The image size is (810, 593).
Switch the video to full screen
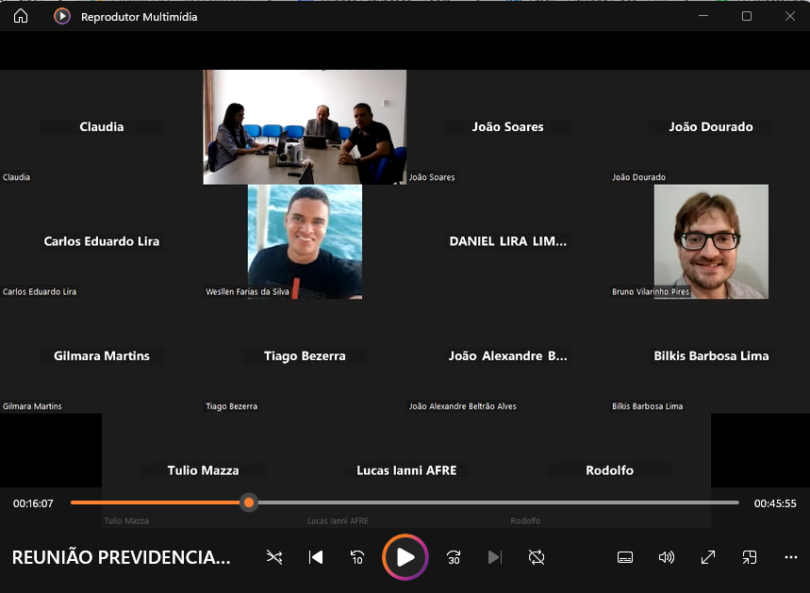click(708, 557)
